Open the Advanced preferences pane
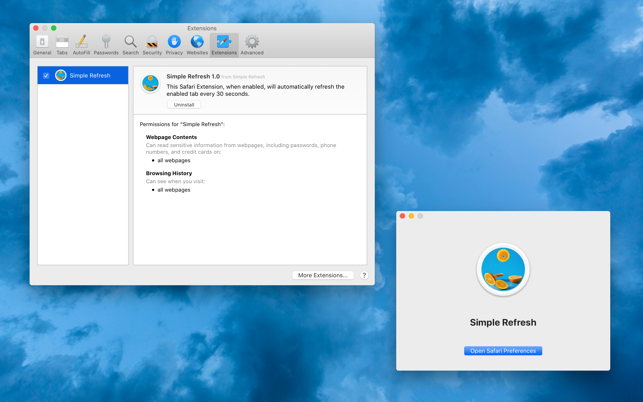 click(x=252, y=45)
